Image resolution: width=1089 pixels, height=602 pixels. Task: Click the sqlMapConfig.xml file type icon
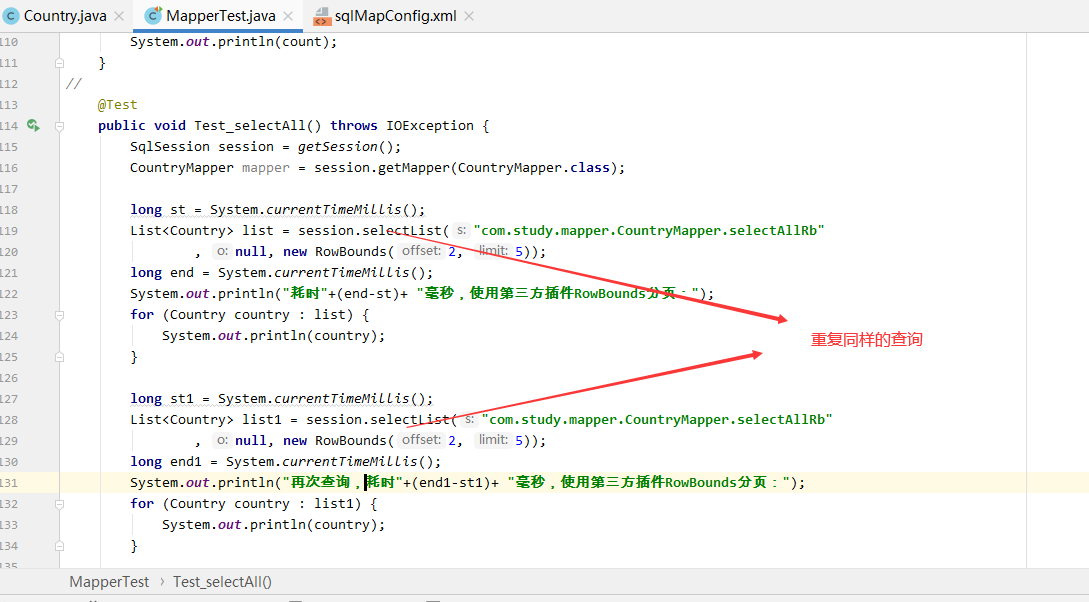(322, 16)
